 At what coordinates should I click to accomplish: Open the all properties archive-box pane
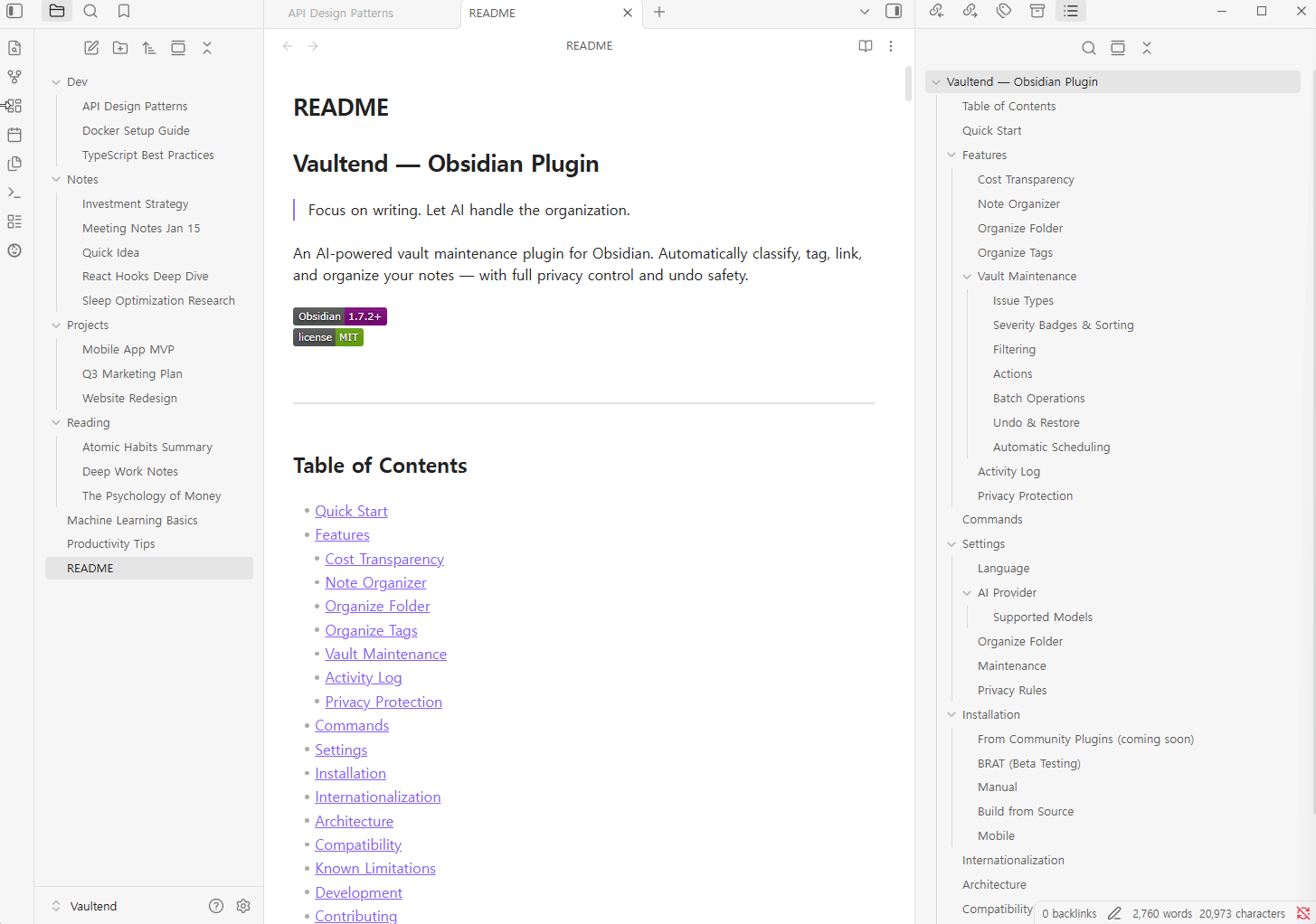click(x=1037, y=11)
